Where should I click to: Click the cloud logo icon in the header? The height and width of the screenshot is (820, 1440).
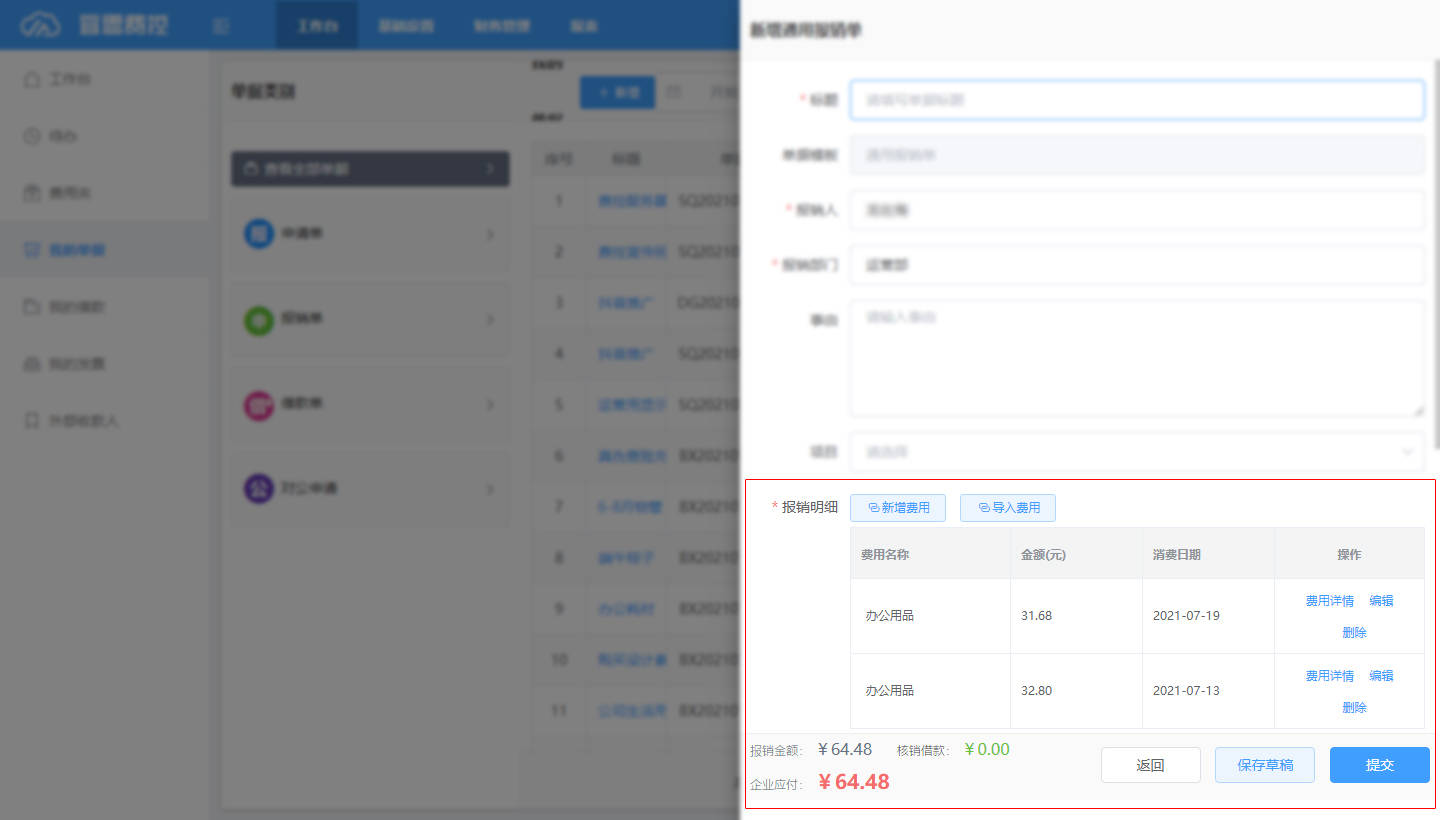(40, 25)
